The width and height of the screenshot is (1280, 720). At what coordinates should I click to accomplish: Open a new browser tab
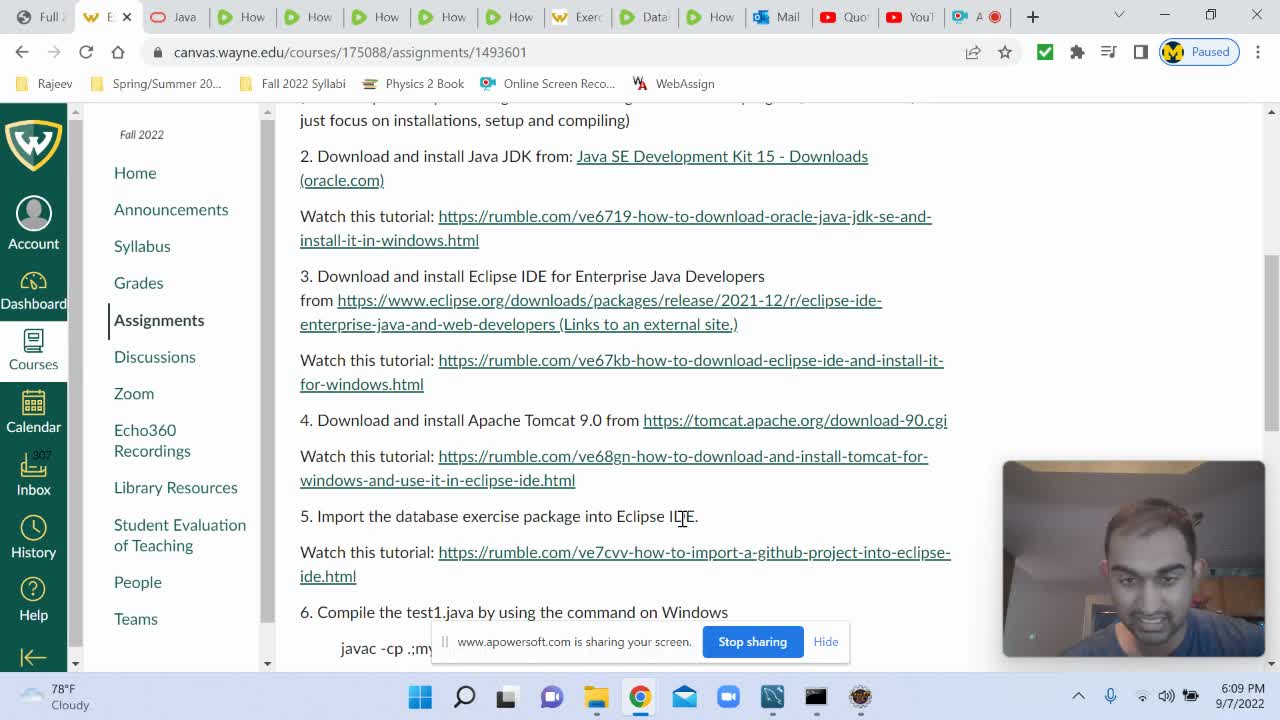[1033, 17]
